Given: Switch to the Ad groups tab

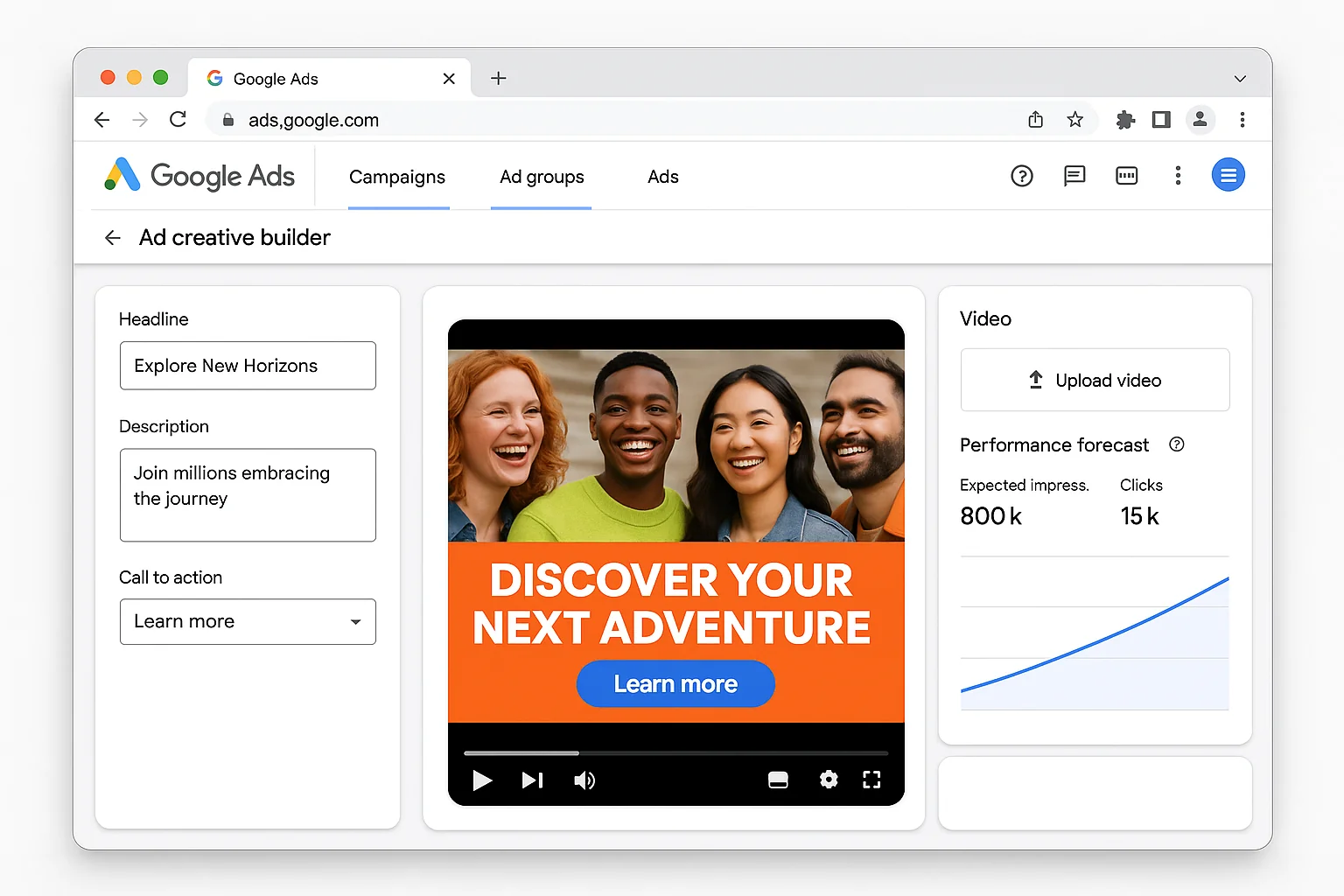Looking at the screenshot, I should point(541,177).
